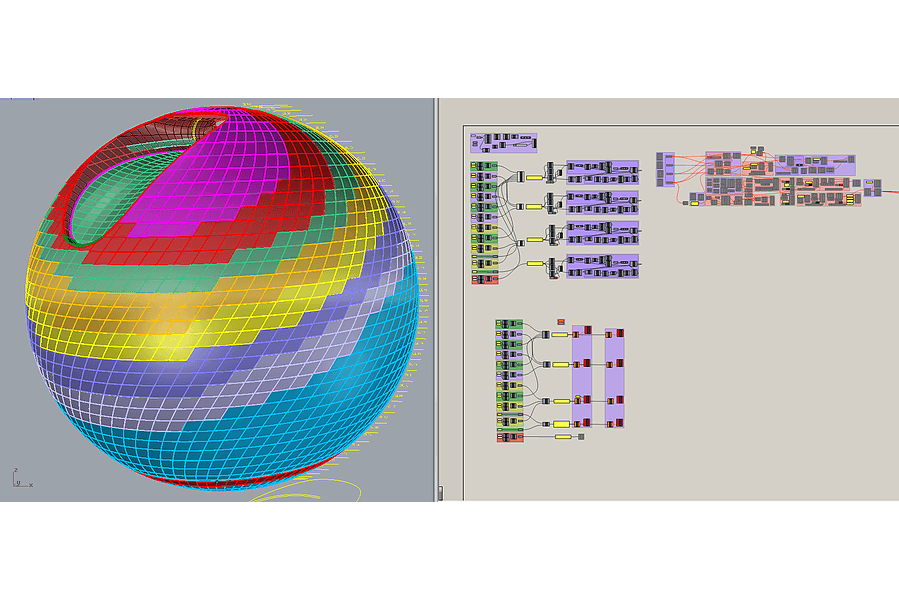Select the gray component ending the lowest wire
This screenshot has height=600, width=899.
pos(581,437)
